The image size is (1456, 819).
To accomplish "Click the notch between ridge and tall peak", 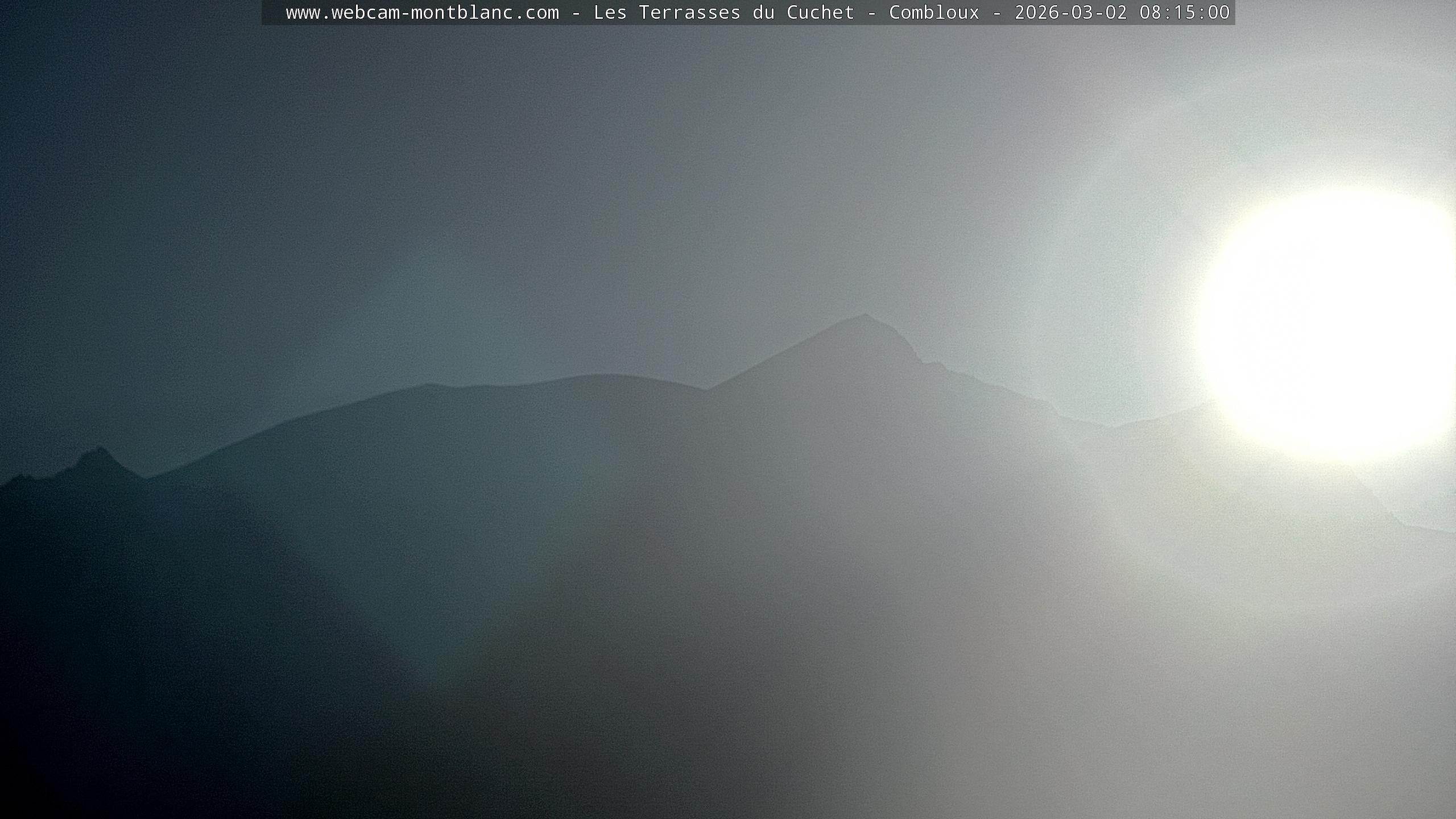I will 707,390.
